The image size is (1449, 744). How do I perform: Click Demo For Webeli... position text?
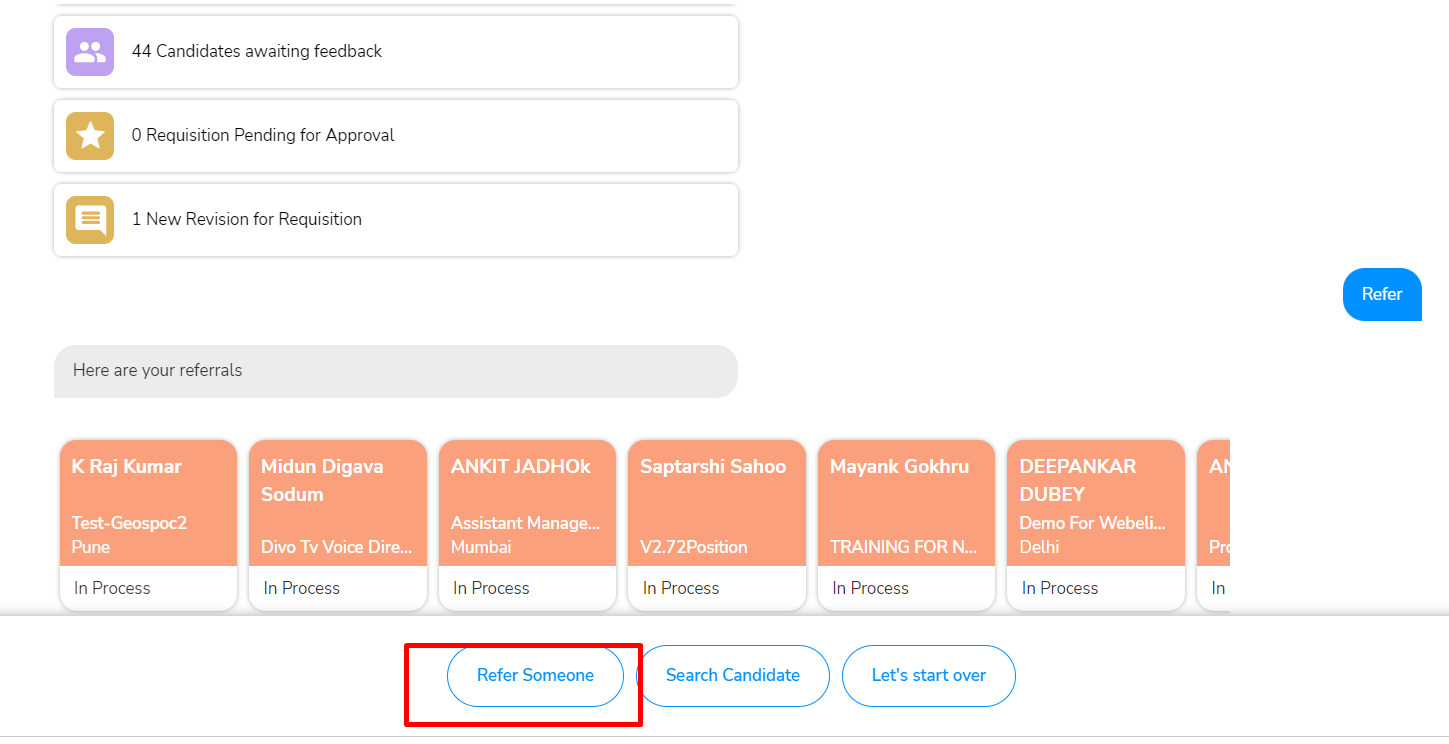tap(1093, 523)
